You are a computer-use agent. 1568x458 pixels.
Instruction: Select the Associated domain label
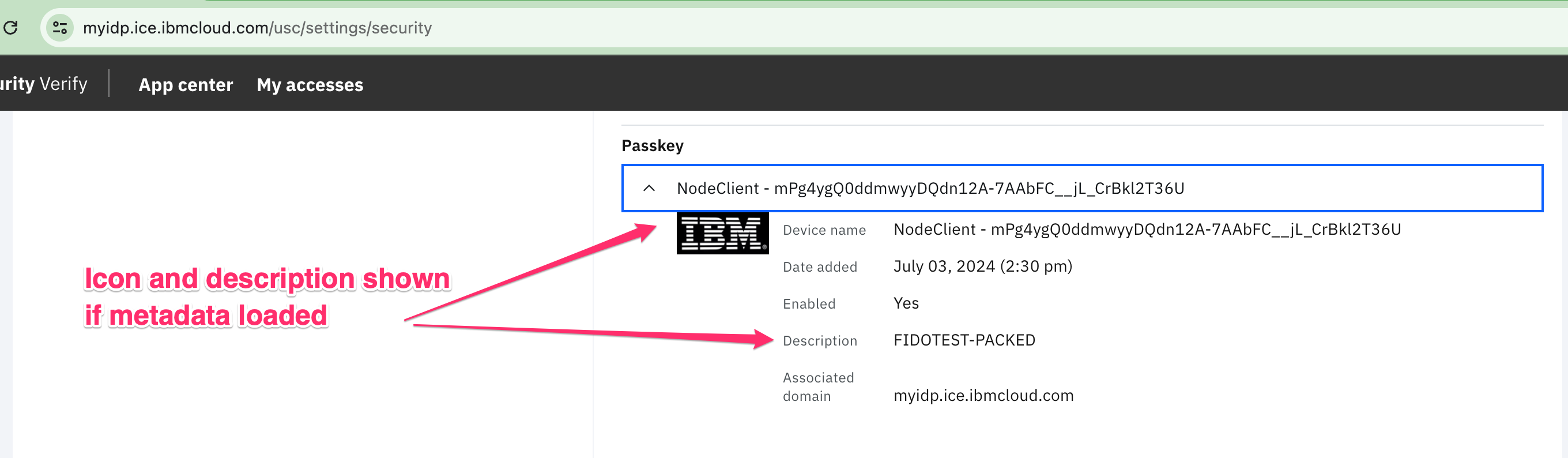point(818,386)
